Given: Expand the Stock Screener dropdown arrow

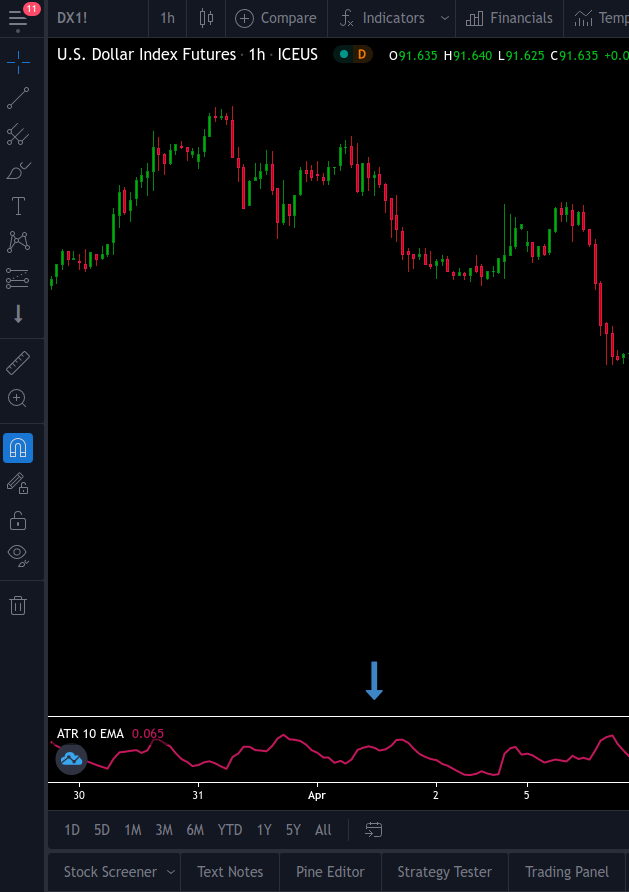Looking at the screenshot, I should [x=171, y=872].
